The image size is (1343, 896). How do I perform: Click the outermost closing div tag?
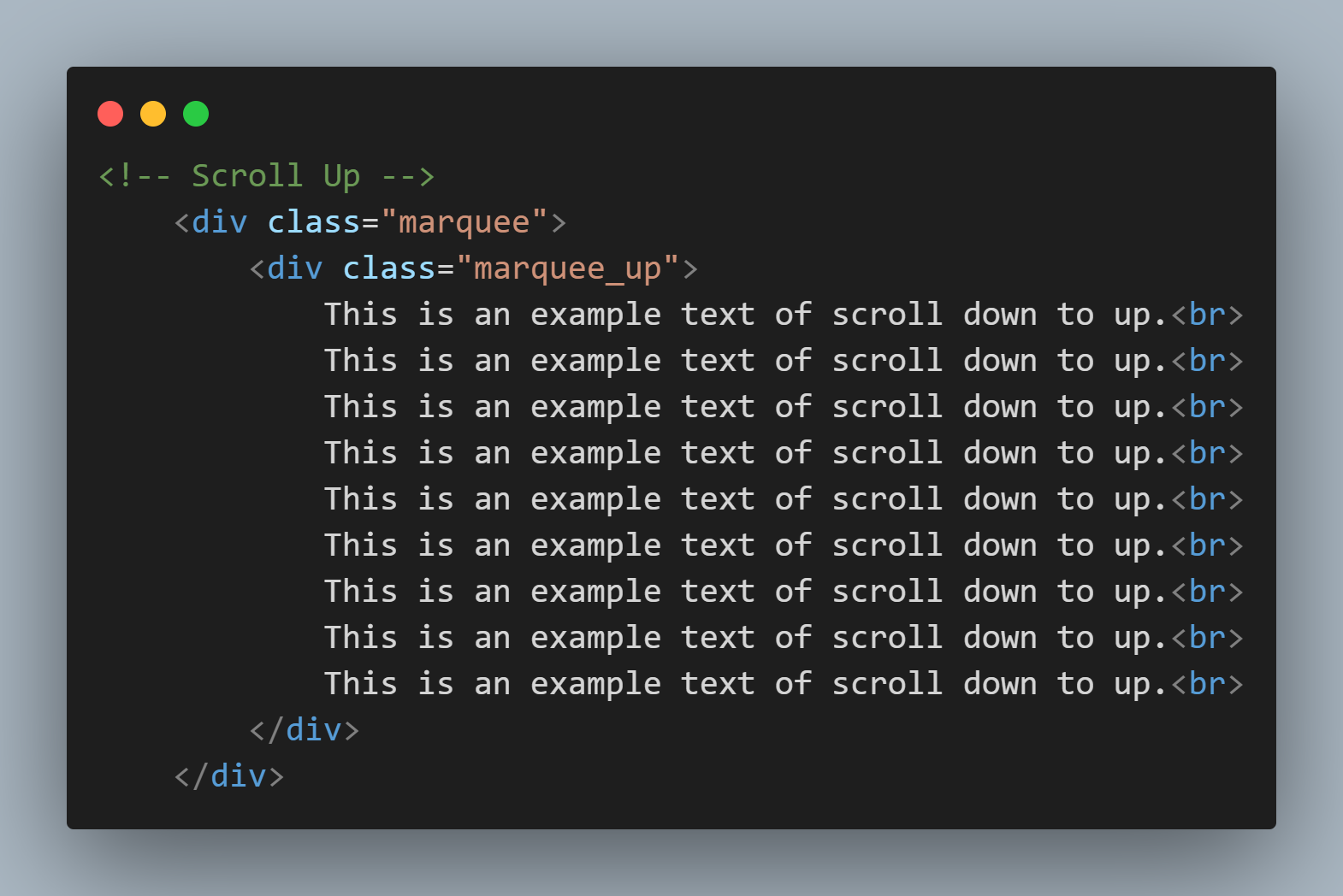click(229, 776)
